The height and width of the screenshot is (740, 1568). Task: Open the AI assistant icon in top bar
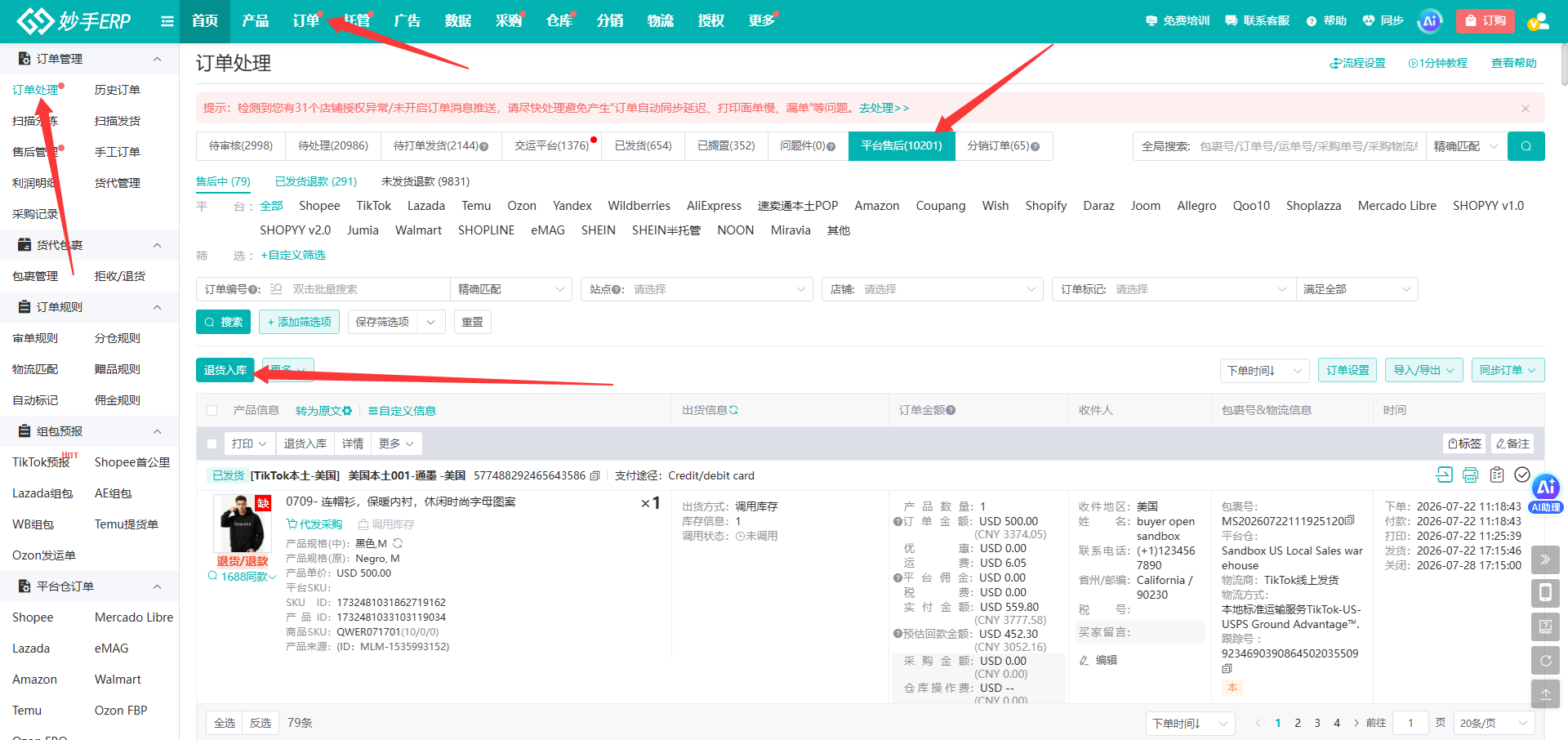pos(1429,21)
